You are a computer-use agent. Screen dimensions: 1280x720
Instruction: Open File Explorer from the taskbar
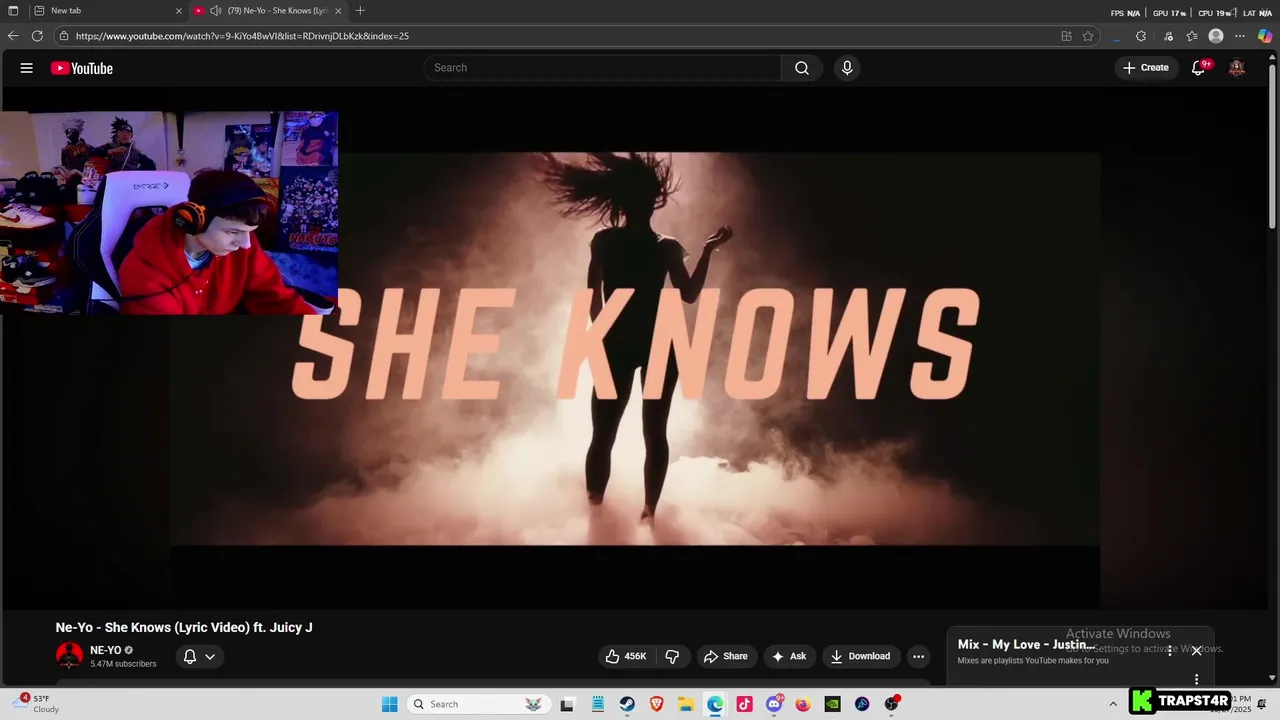click(686, 704)
